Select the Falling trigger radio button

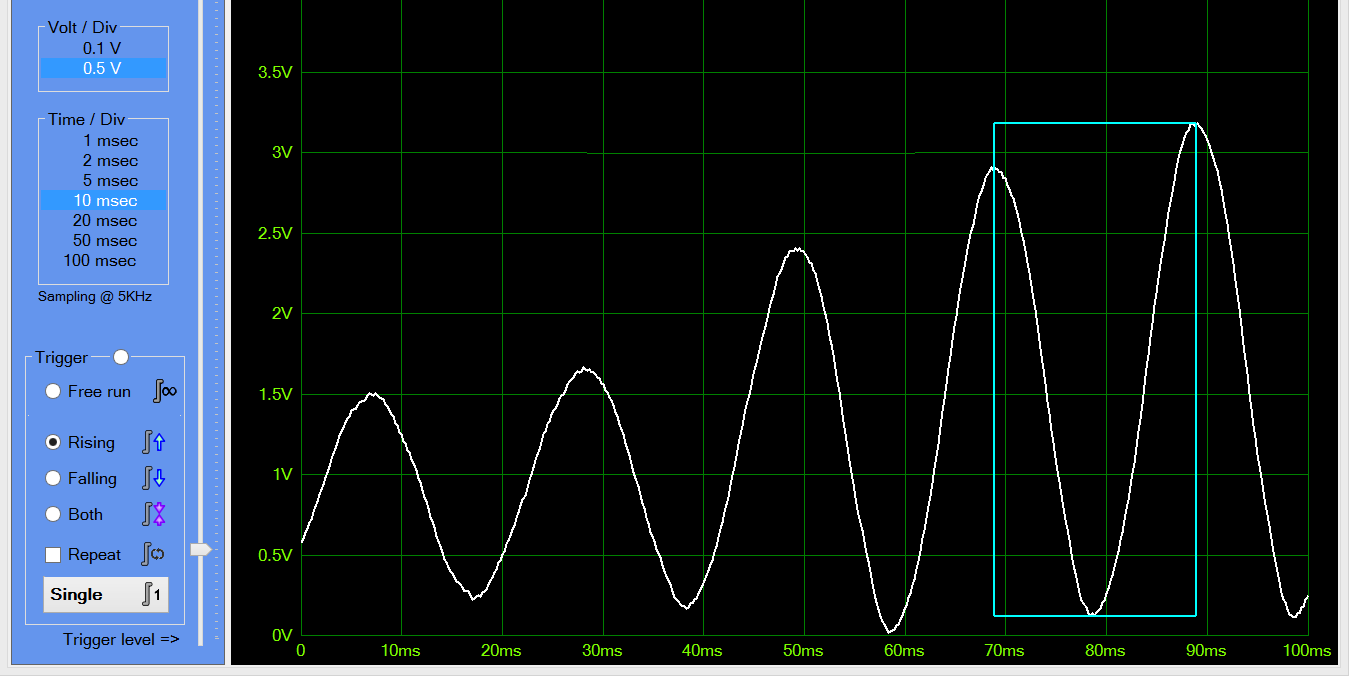[x=51, y=478]
